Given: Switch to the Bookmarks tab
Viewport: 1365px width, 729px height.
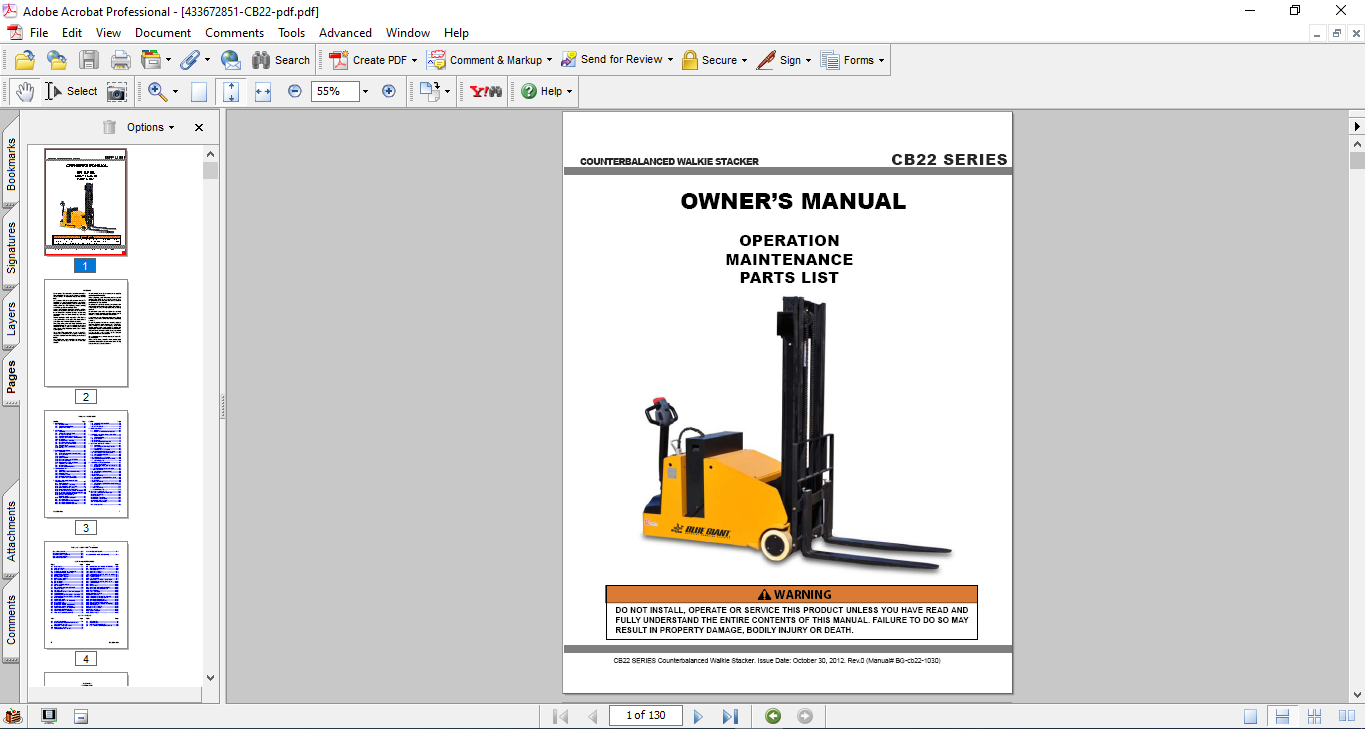Looking at the screenshot, I should (11, 164).
